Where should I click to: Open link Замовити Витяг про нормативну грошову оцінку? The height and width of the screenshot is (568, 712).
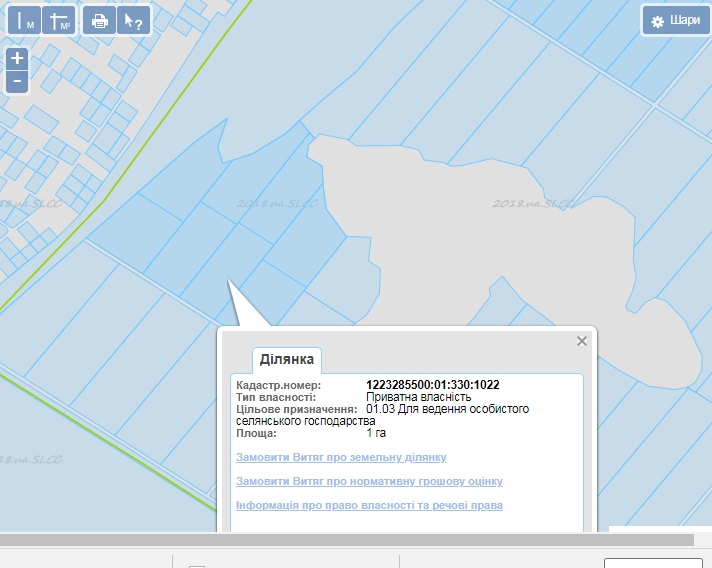point(369,481)
